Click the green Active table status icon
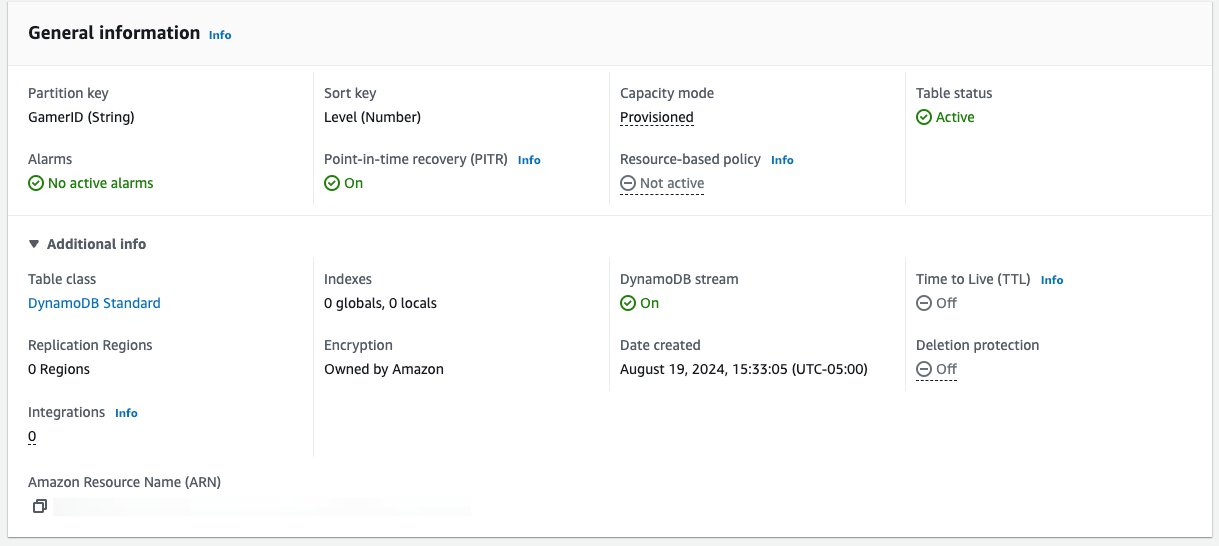Screen dimensions: 1219x546 [x=924, y=117]
